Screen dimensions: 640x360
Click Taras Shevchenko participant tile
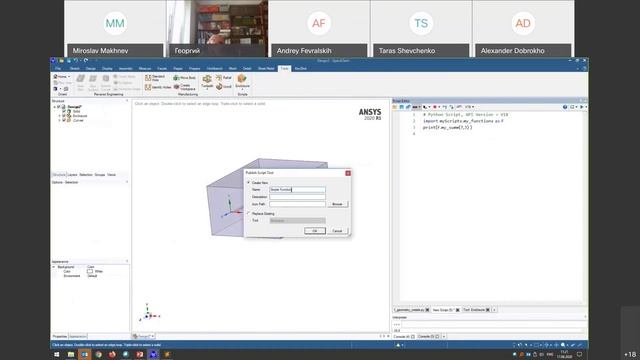[421, 29]
